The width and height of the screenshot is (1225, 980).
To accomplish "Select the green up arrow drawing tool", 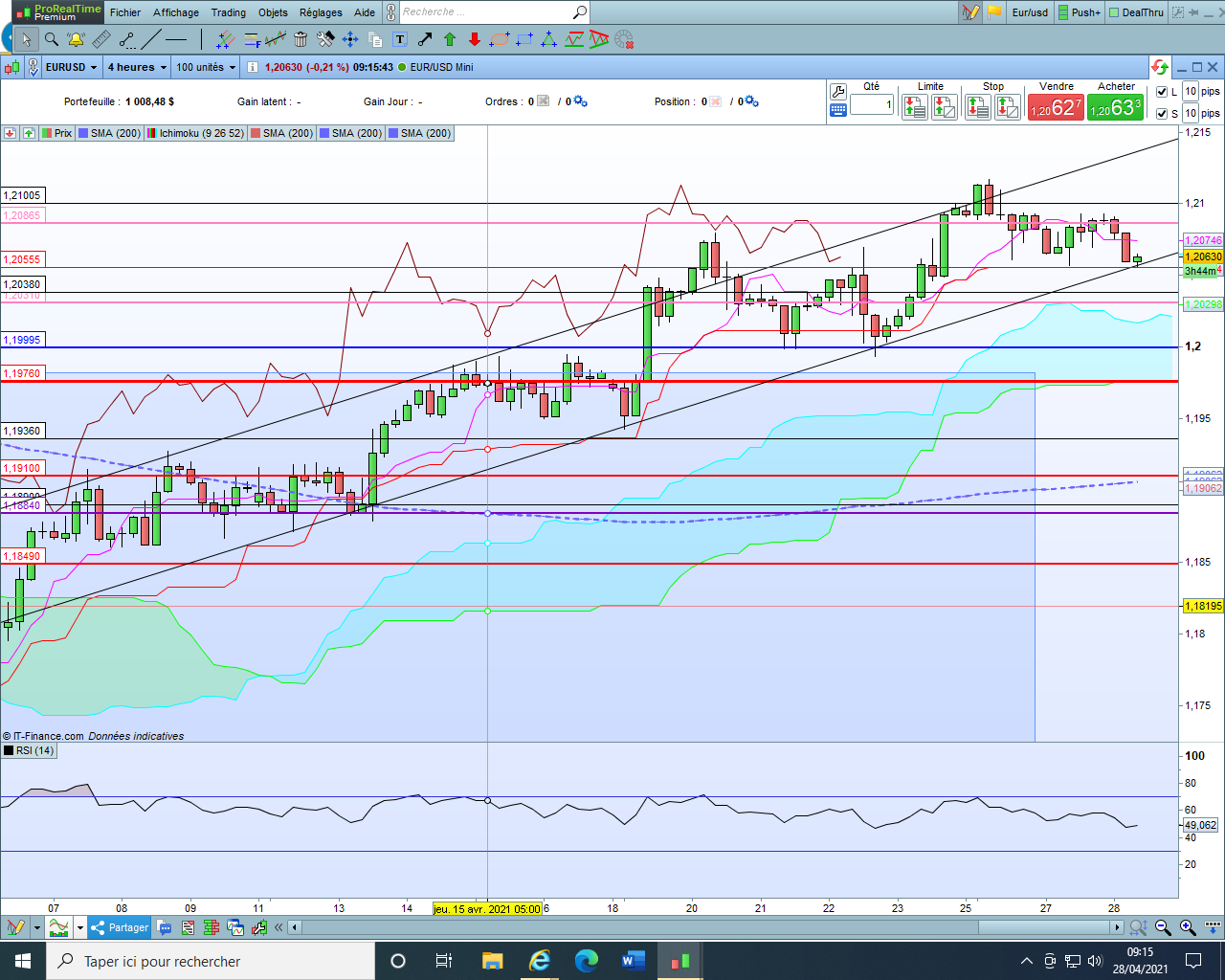I will click(x=450, y=39).
